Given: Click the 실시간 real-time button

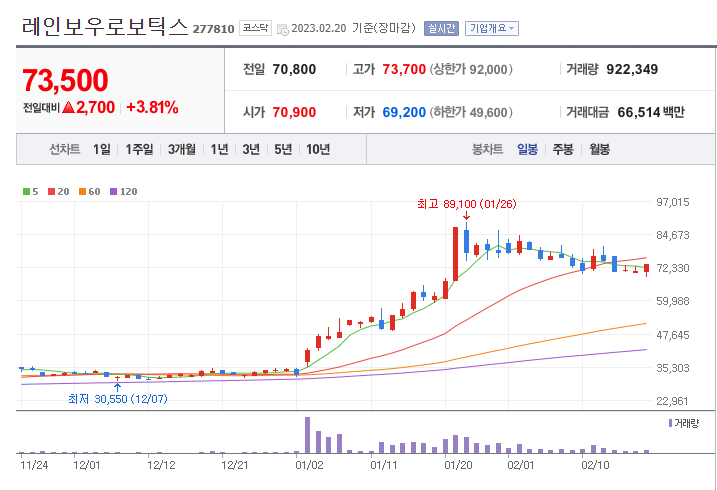Looking at the screenshot, I should 441,28.
